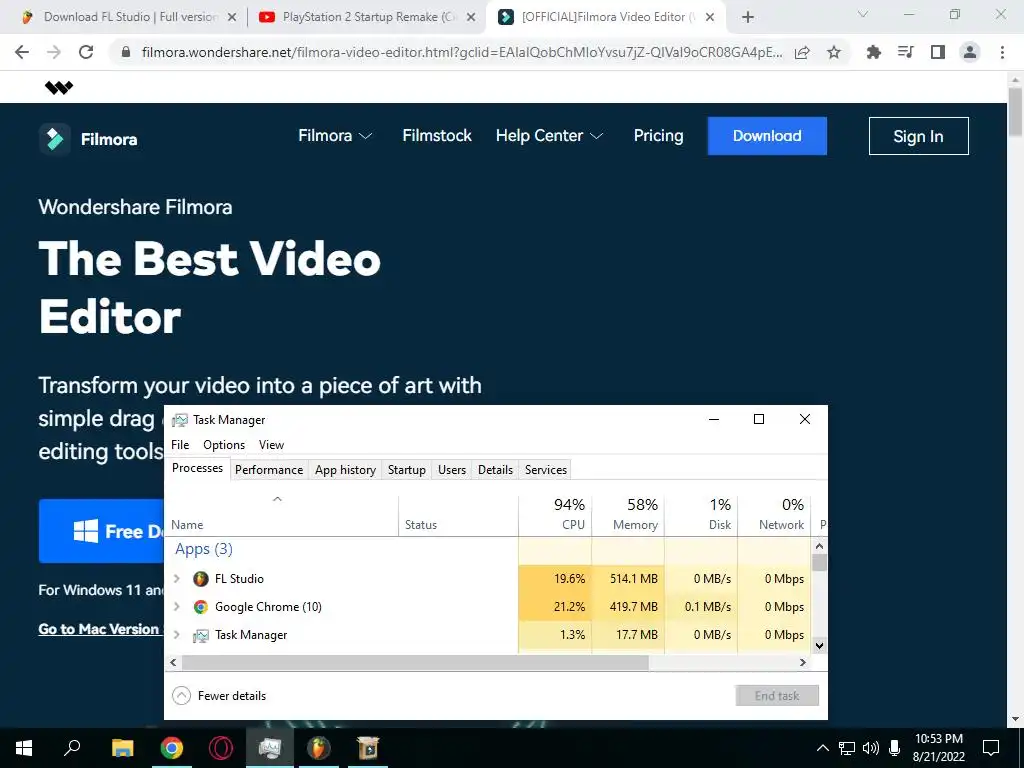The width and height of the screenshot is (1024, 768).
Task: Click the Sign In button
Action: [x=918, y=136]
